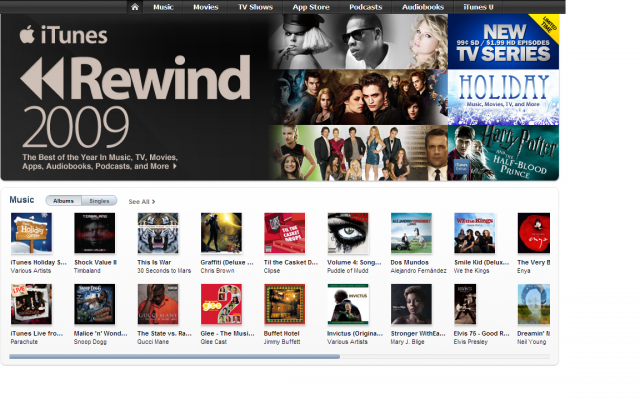Viewport: 640px width, 400px height.
Task: Switch Music section to Albums
Action: click(x=63, y=201)
